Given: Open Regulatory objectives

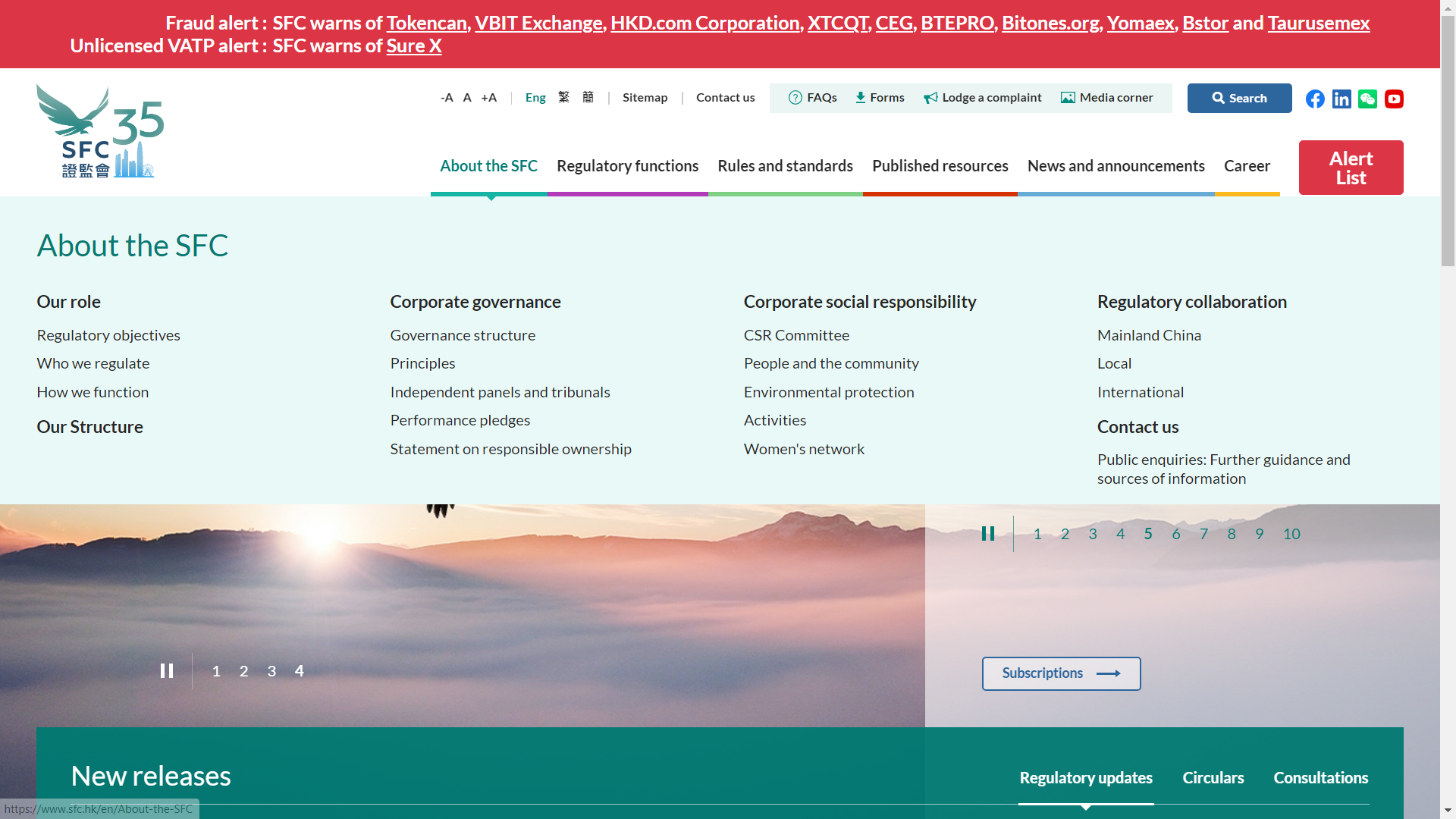Looking at the screenshot, I should tap(108, 335).
